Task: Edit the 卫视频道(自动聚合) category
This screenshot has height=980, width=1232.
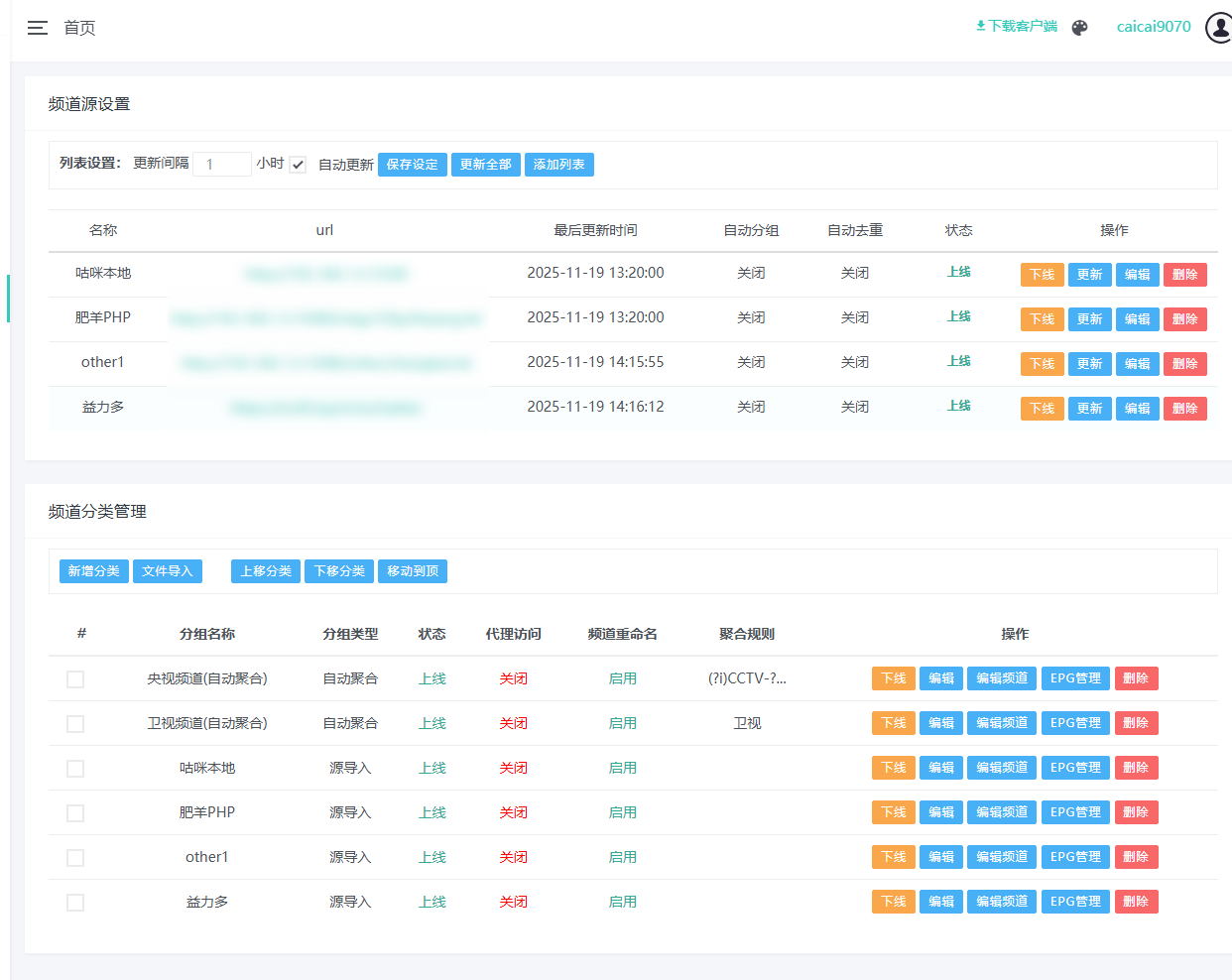Action: coord(941,723)
